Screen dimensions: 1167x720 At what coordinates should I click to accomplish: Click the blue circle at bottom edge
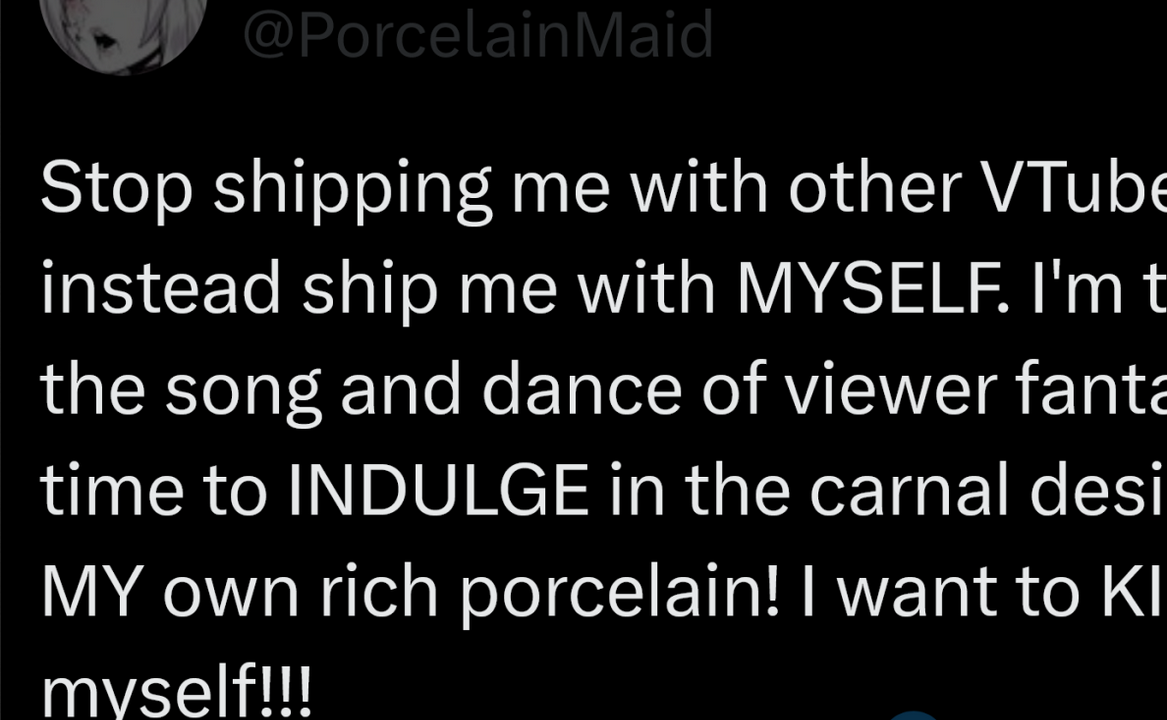tap(915, 714)
